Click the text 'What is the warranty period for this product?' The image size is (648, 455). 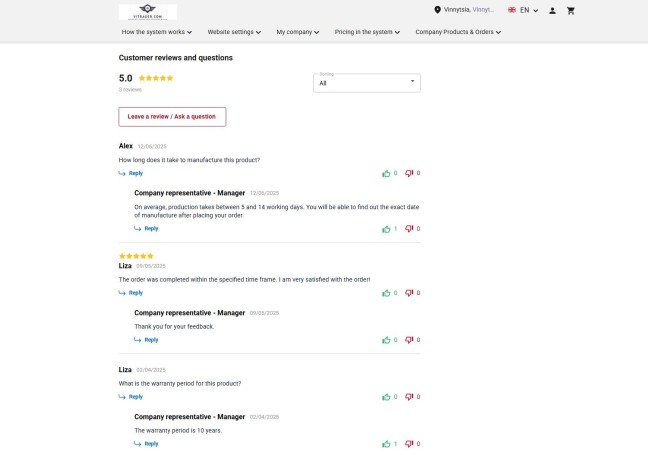point(180,384)
